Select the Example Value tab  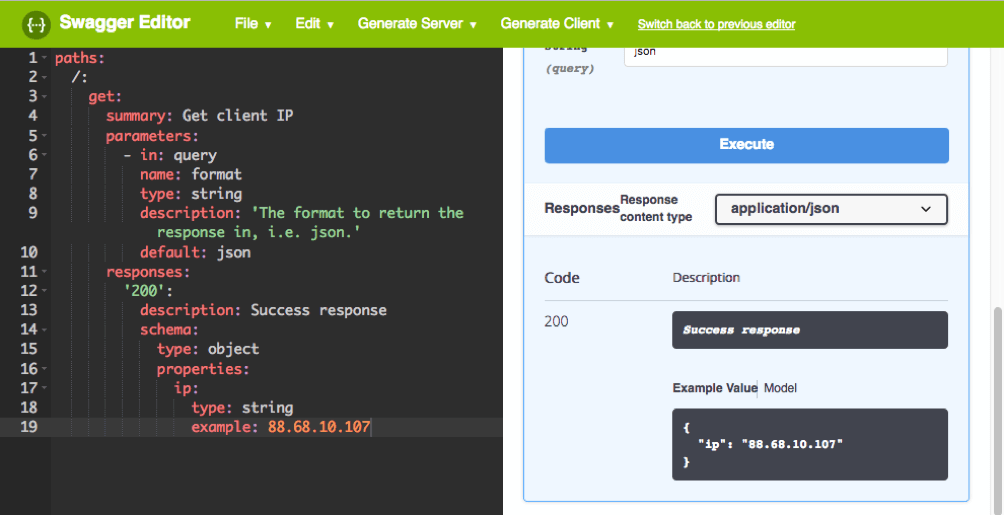714,388
